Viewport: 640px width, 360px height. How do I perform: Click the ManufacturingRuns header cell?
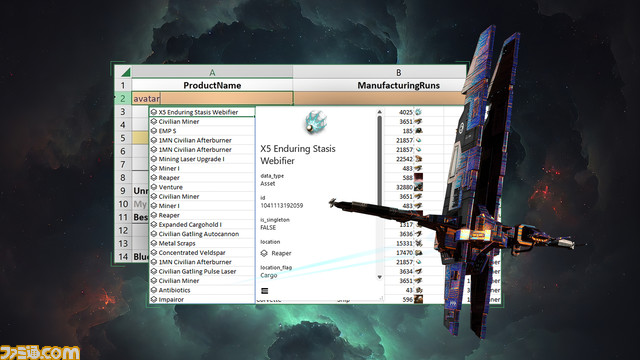[x=380, y=85]
